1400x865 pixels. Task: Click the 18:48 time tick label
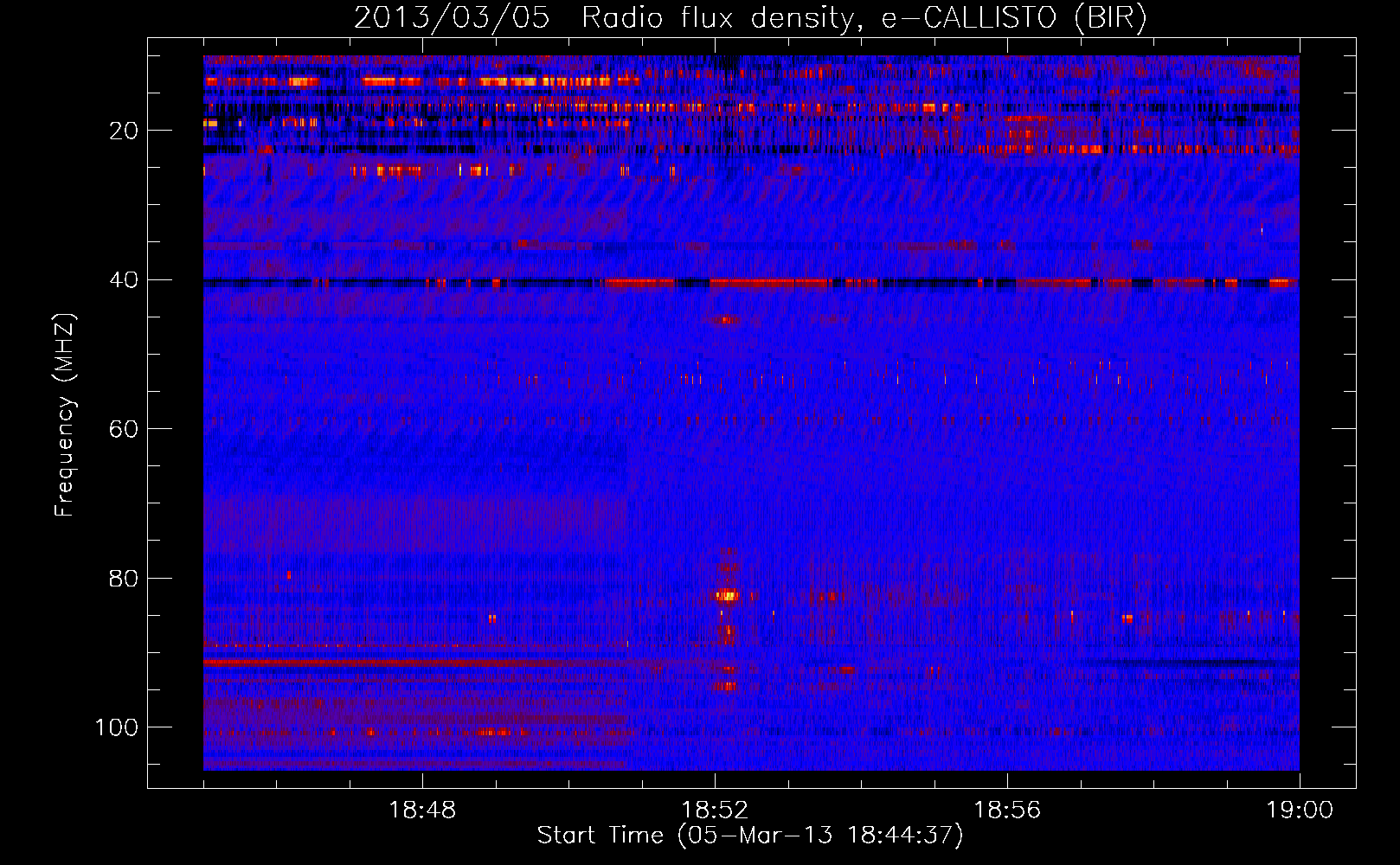tap(422, 811)
